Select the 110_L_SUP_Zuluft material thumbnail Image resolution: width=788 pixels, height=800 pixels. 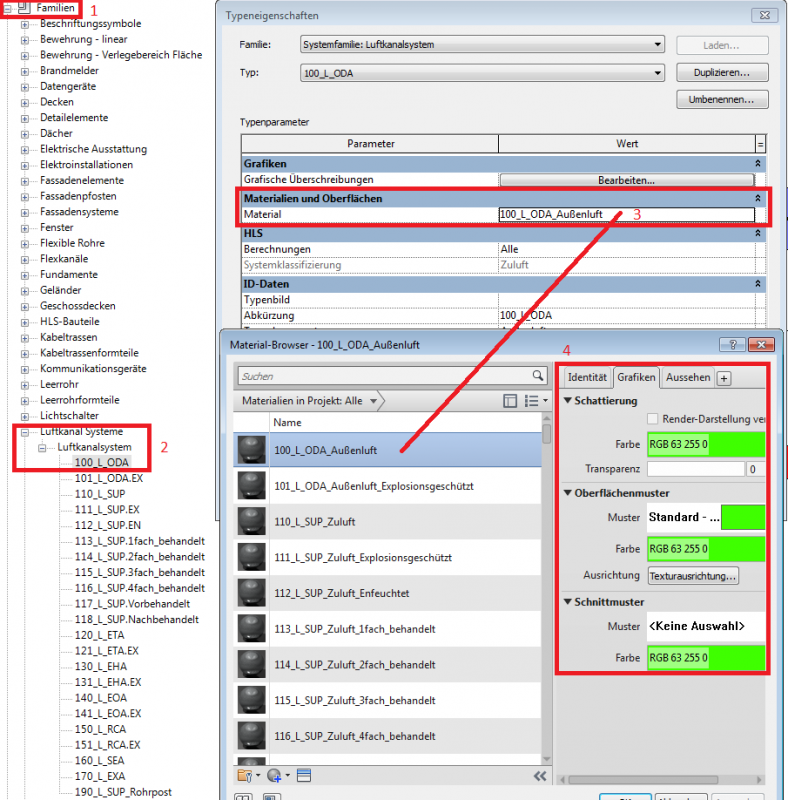[252, 522]
